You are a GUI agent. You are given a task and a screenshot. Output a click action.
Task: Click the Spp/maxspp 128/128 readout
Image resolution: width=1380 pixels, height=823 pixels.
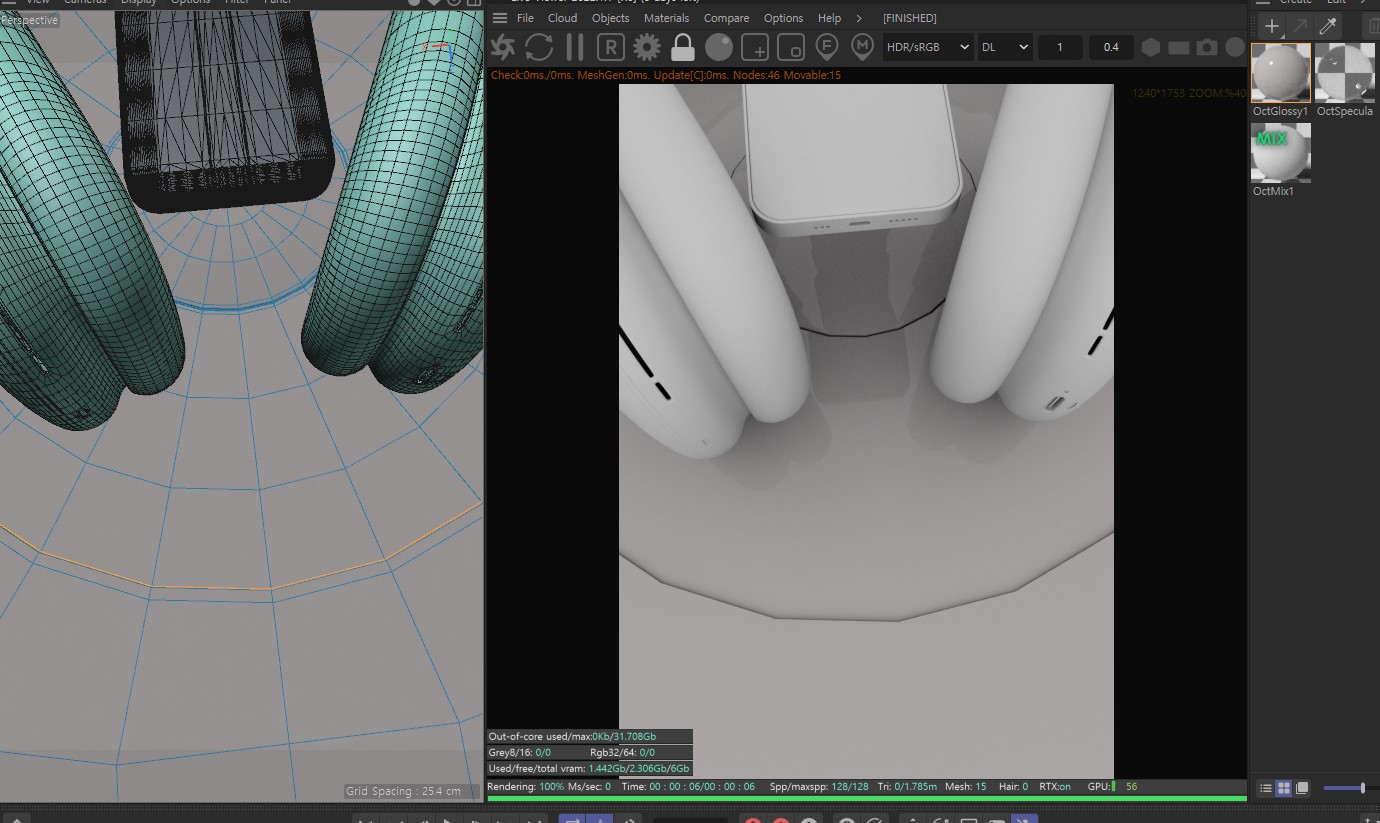click(x=819, y=787)
